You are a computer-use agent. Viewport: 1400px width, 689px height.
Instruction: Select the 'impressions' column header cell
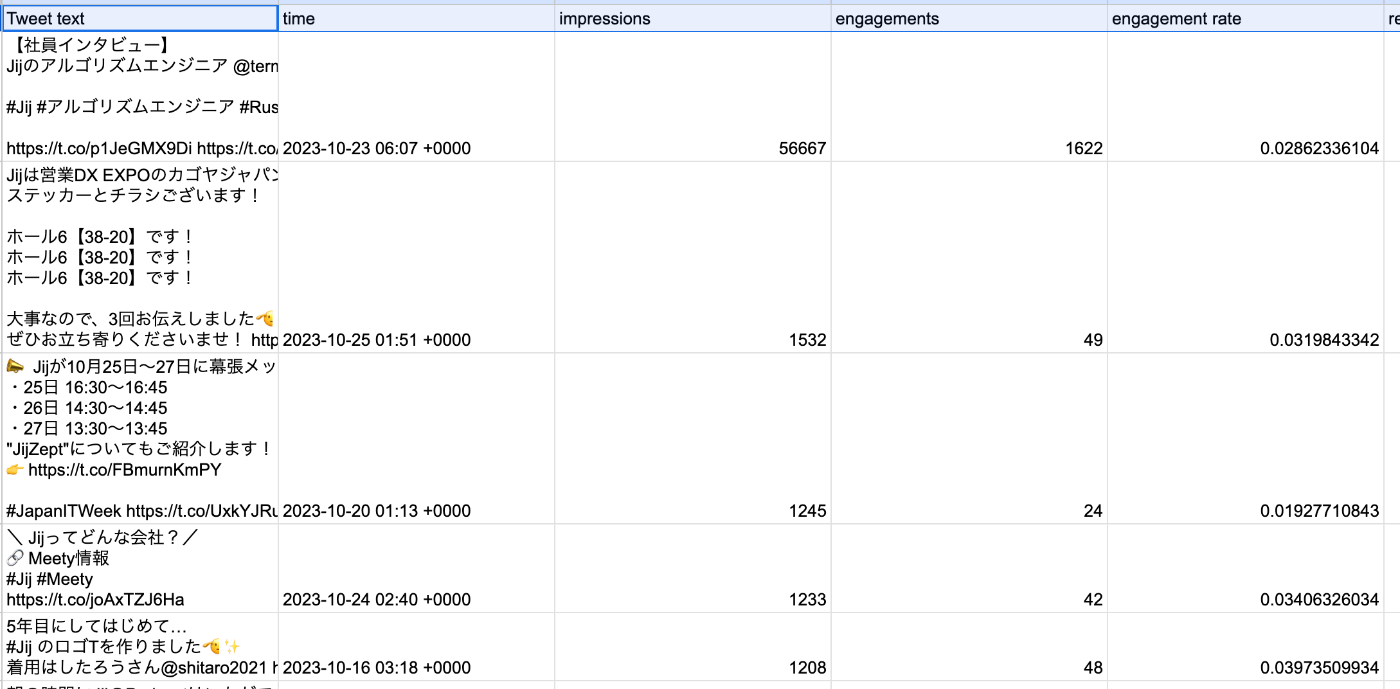(x=693, y=18)
